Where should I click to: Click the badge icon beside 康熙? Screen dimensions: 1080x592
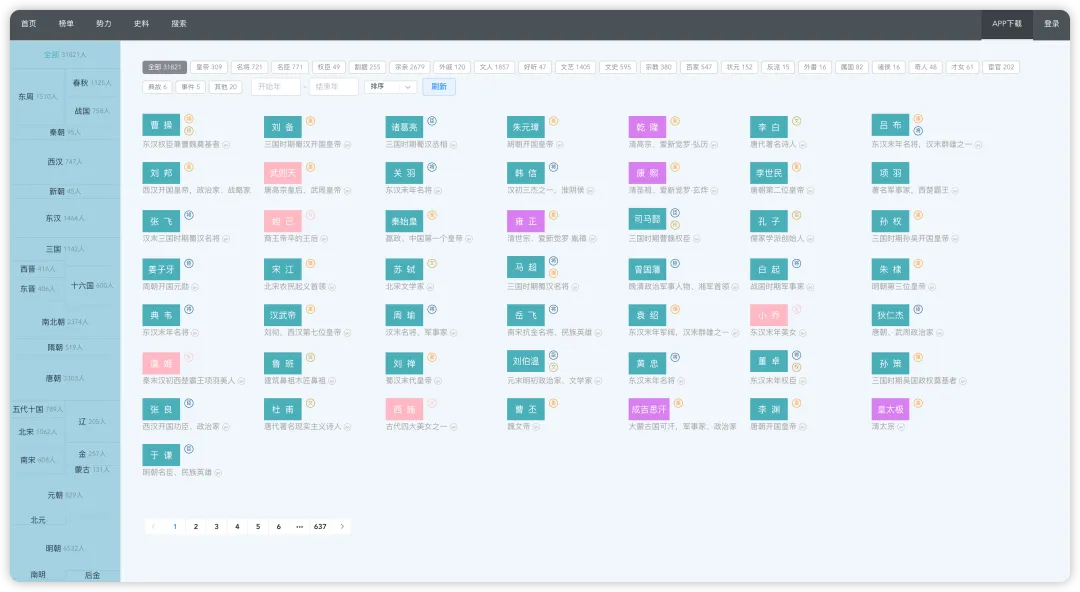tap(675, 167)
